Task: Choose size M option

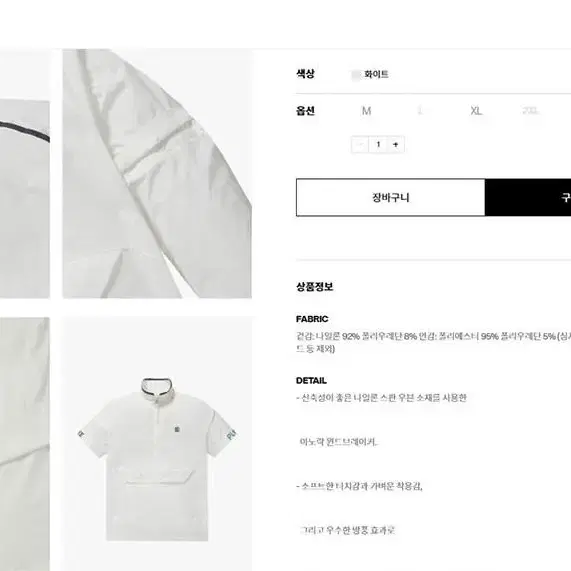Action: [x=366, y=111]
